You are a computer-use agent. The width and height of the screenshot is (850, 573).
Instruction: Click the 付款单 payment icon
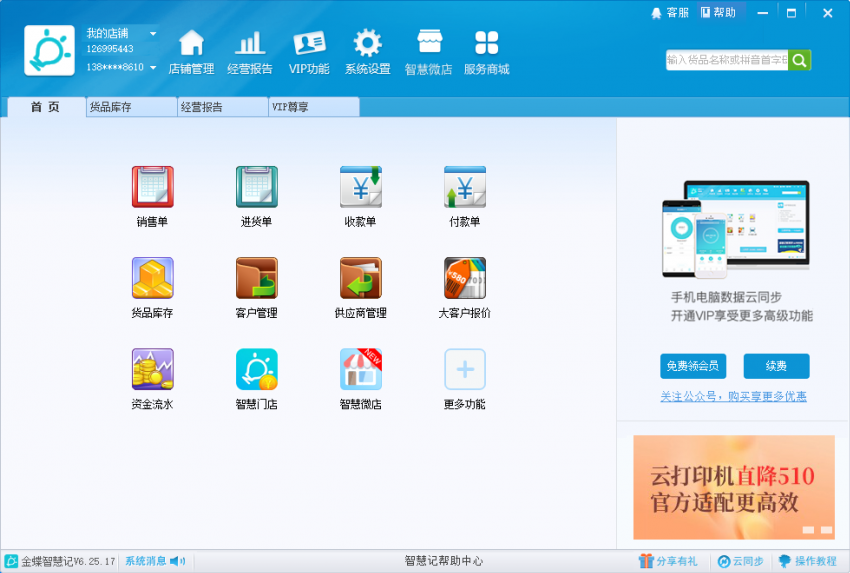464,187
